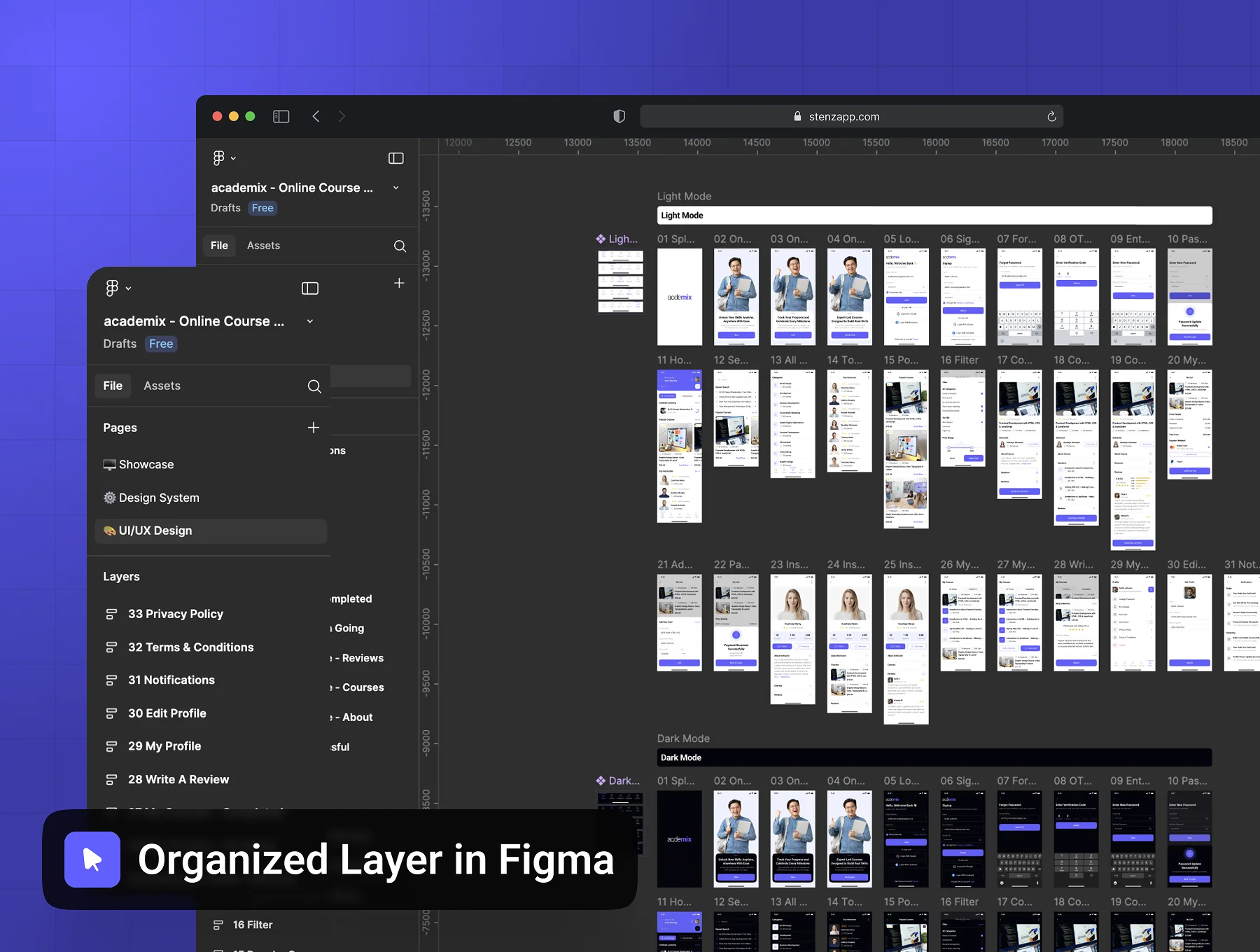Select the 29 My Profile layer
This screenshot has height=952, width=1260.
pyautogui.click(x=164, y=746)
